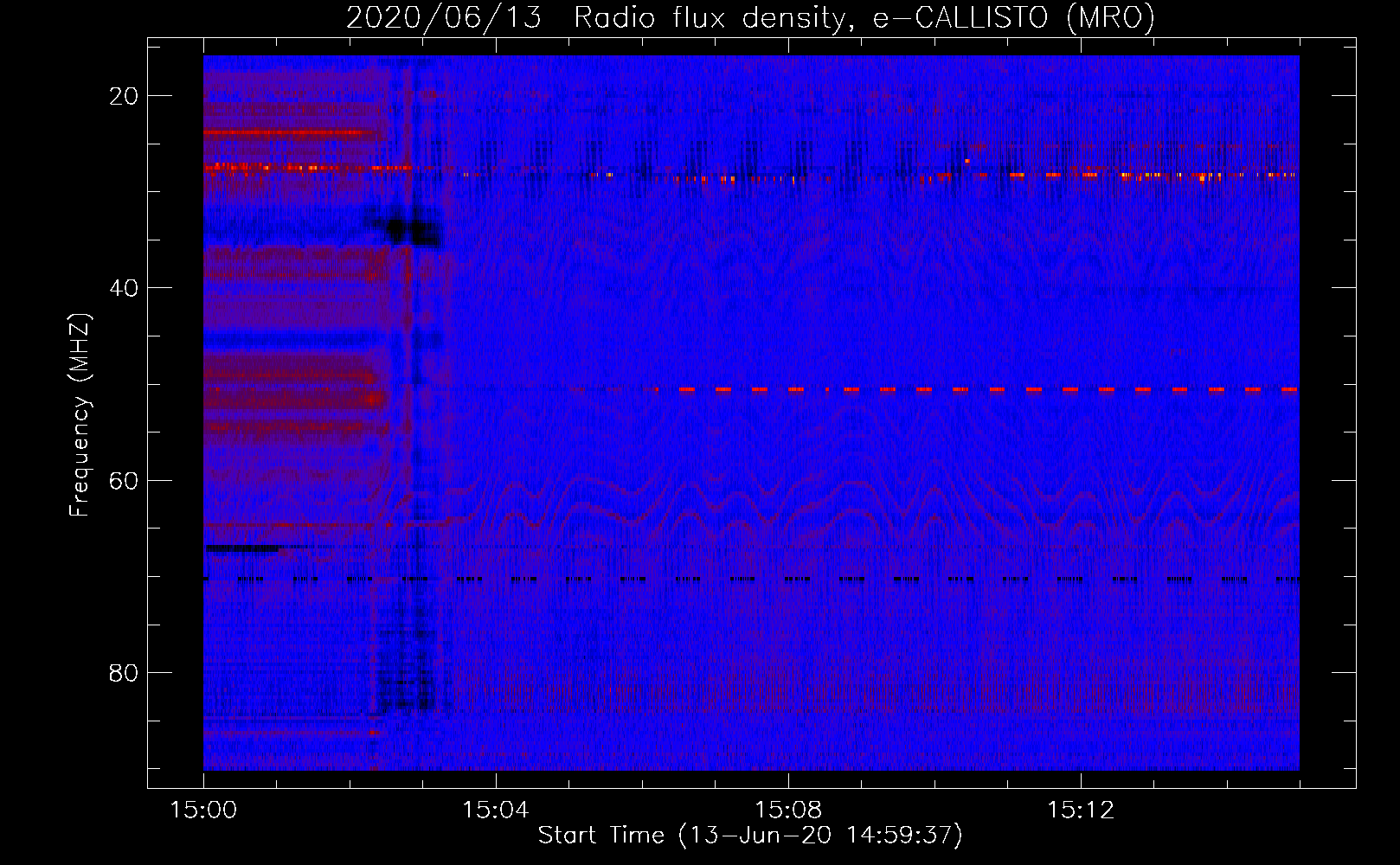1400x865 pixels.
Task: Click the 15:08 time tick label
Action: click(x=788, y=810)
